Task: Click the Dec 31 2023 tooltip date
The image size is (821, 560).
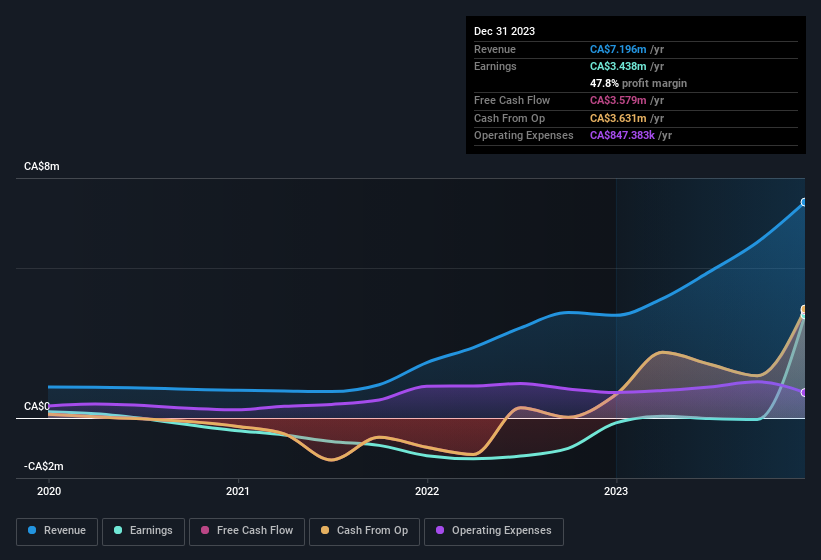Action: click(x=504, y=31)
